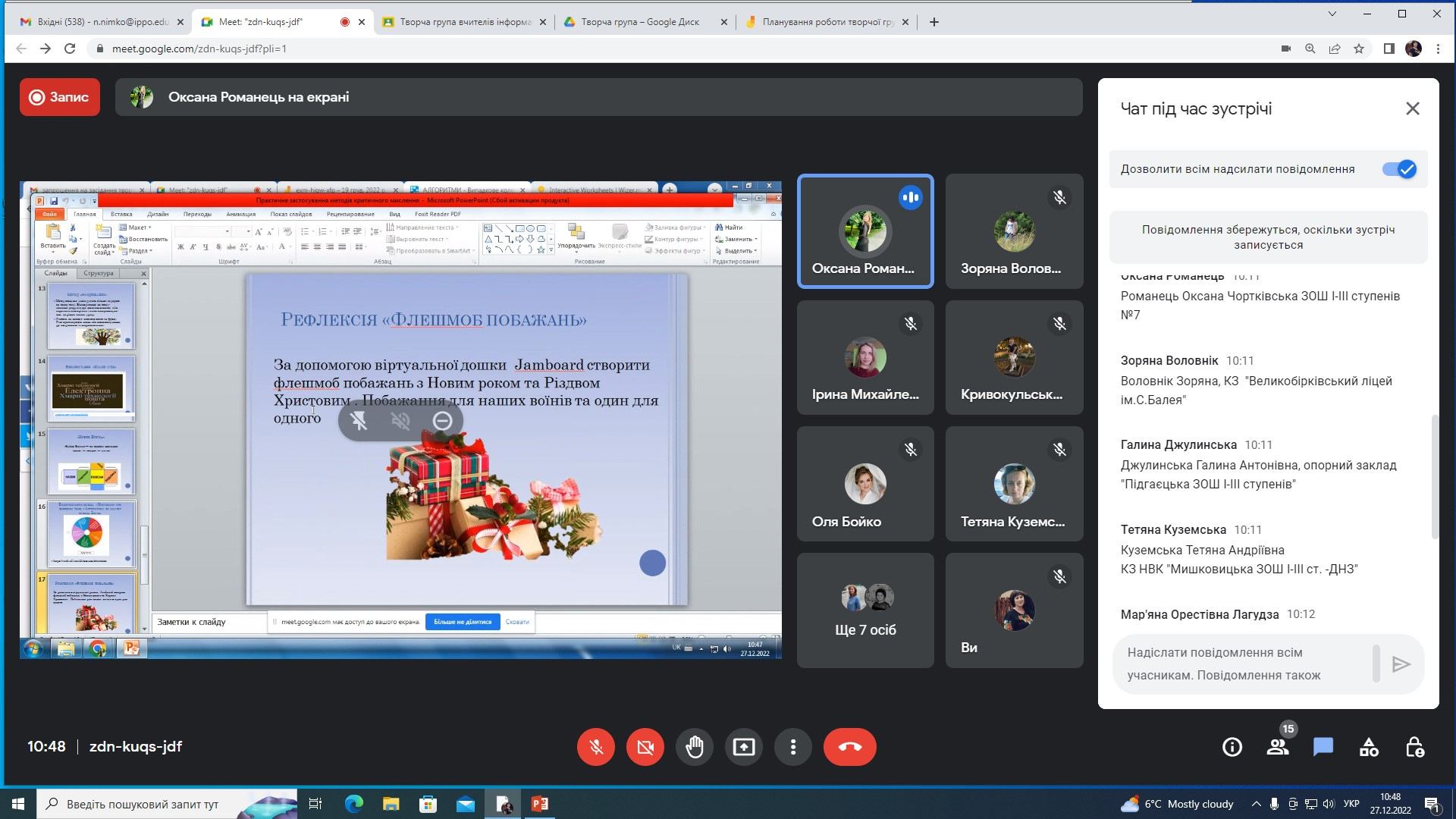Screen dimensions: 1456x819
Task: Click the red Запис recording indicator
Action: [60, 97]
